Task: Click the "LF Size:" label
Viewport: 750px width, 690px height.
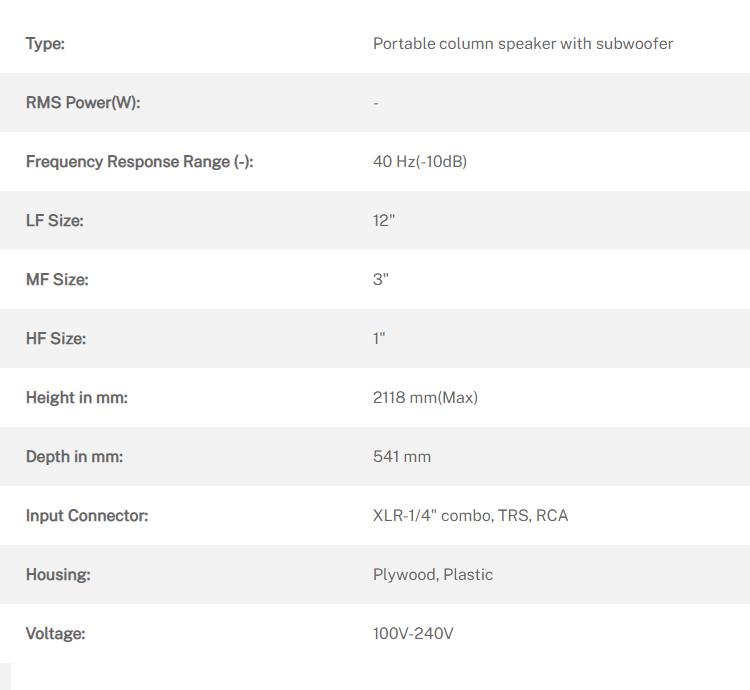Action: coord(55,221)
